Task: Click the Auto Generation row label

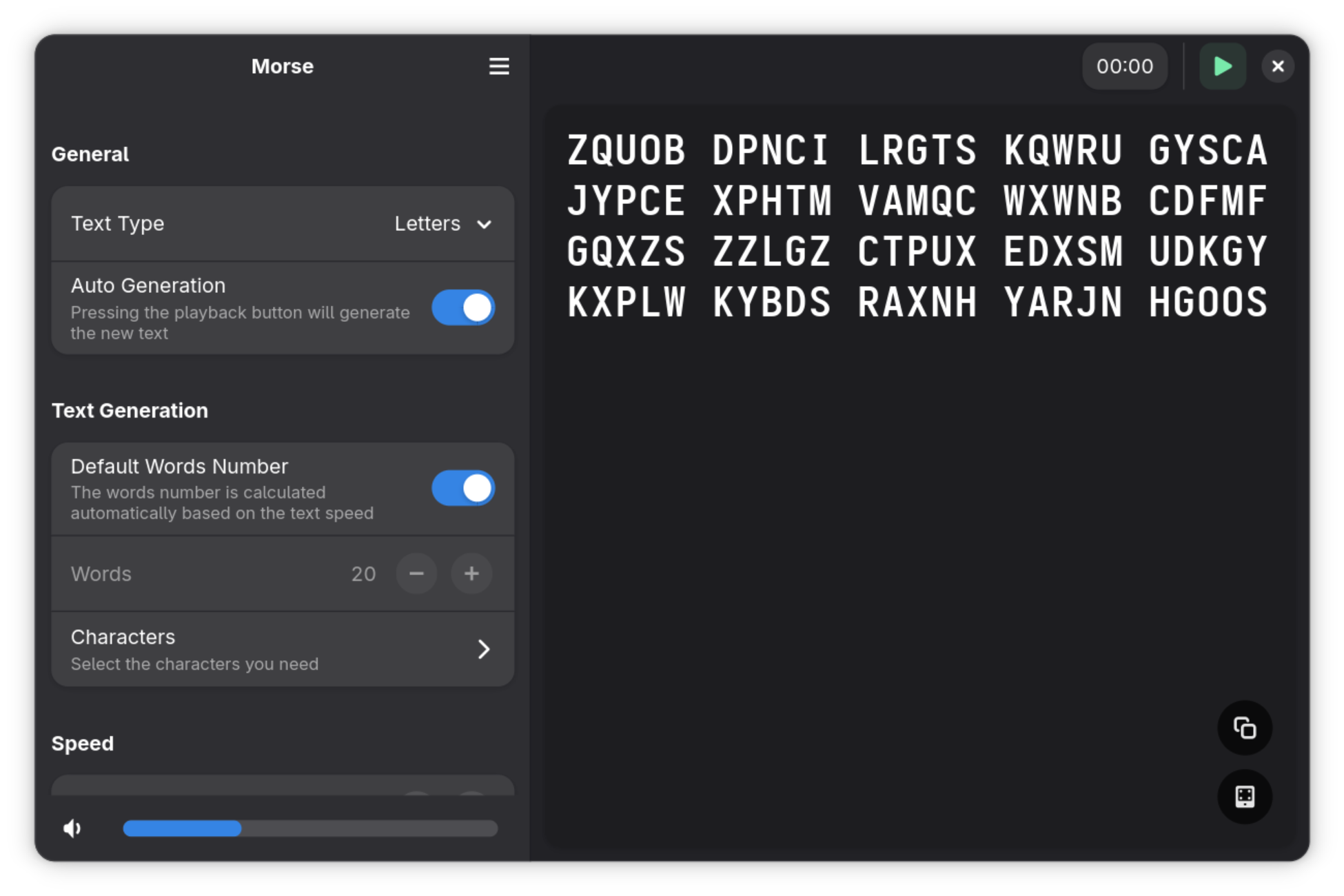Action: pyautogui.click(x=148, y=285)
